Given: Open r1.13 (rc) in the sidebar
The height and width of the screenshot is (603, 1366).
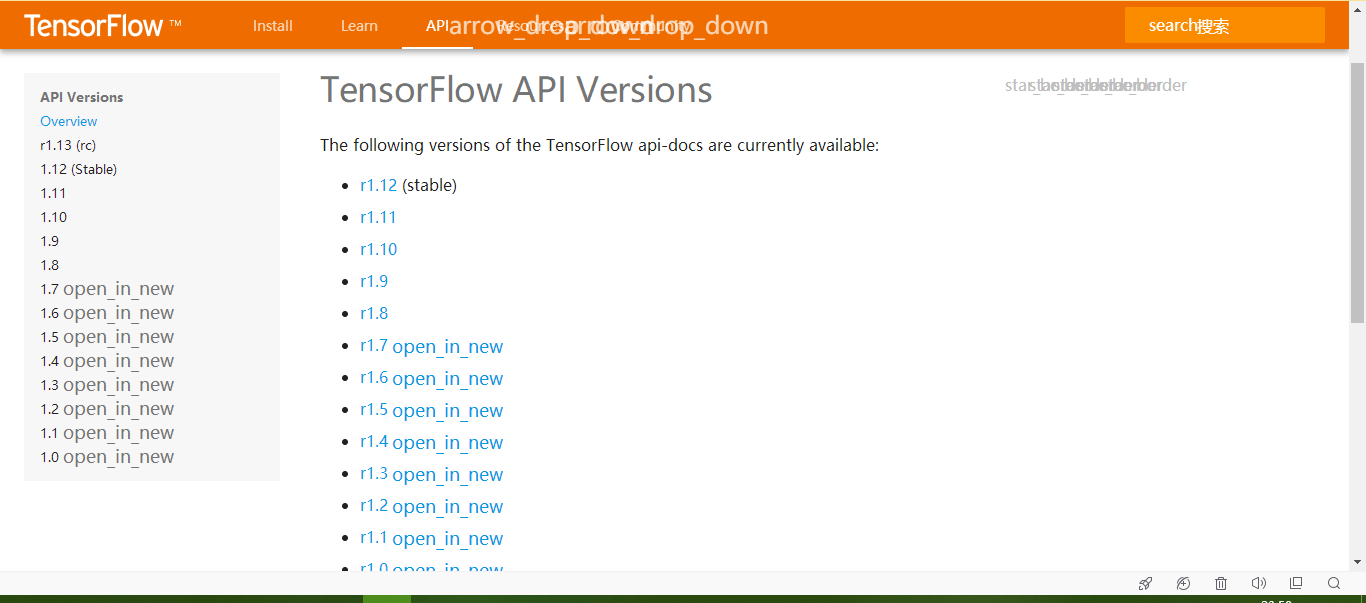Looking at the screenshot, I should (x=68, y=145).
